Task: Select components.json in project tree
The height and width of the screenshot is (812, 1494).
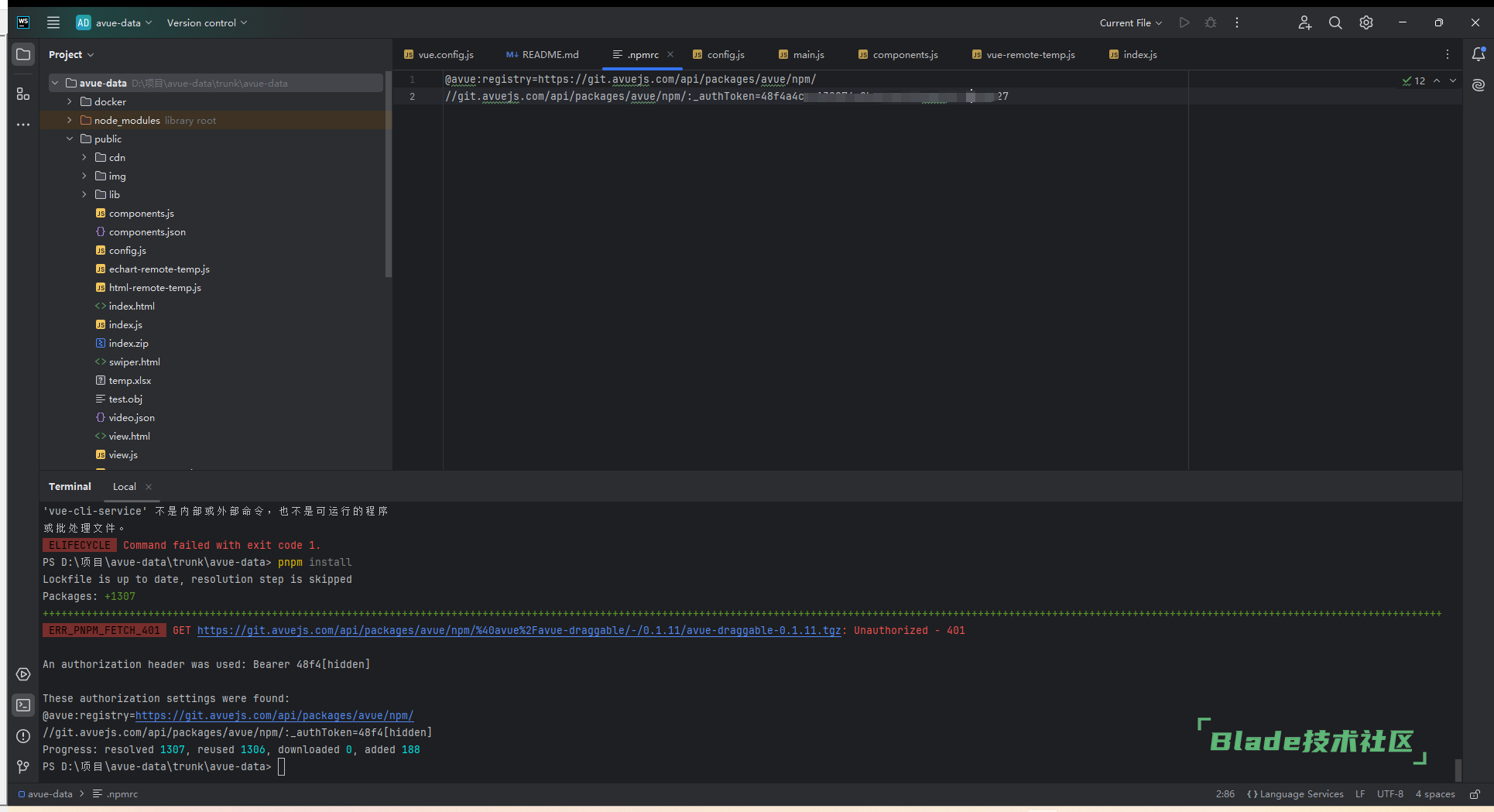Action: click(147, 231)
